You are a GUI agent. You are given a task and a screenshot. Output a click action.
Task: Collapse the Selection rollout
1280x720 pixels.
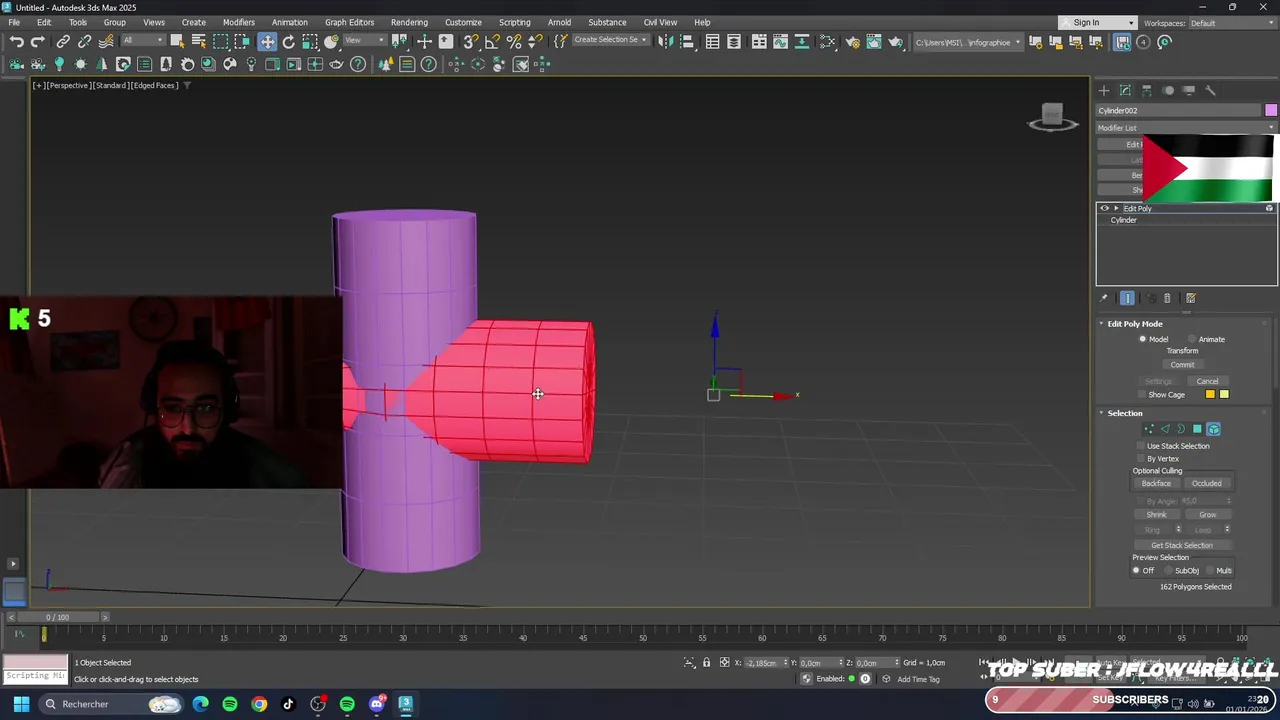(x=1102, y=413)
